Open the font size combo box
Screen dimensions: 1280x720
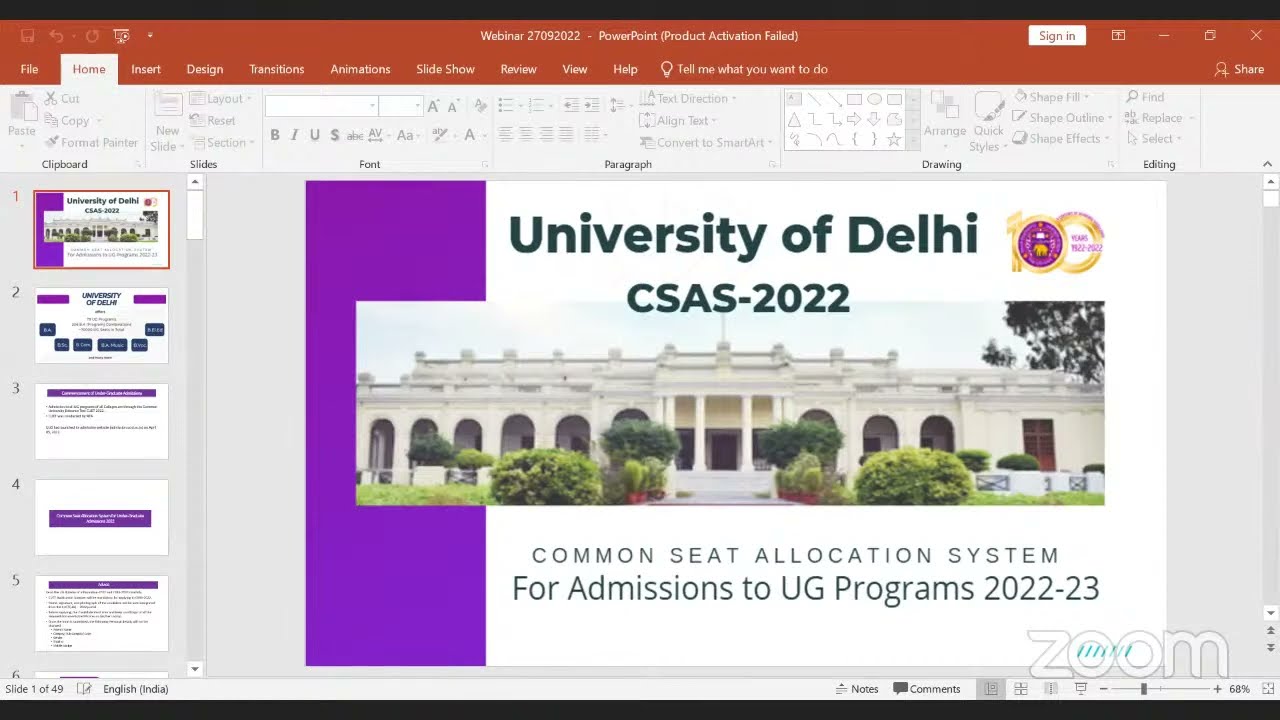point(402,106)
